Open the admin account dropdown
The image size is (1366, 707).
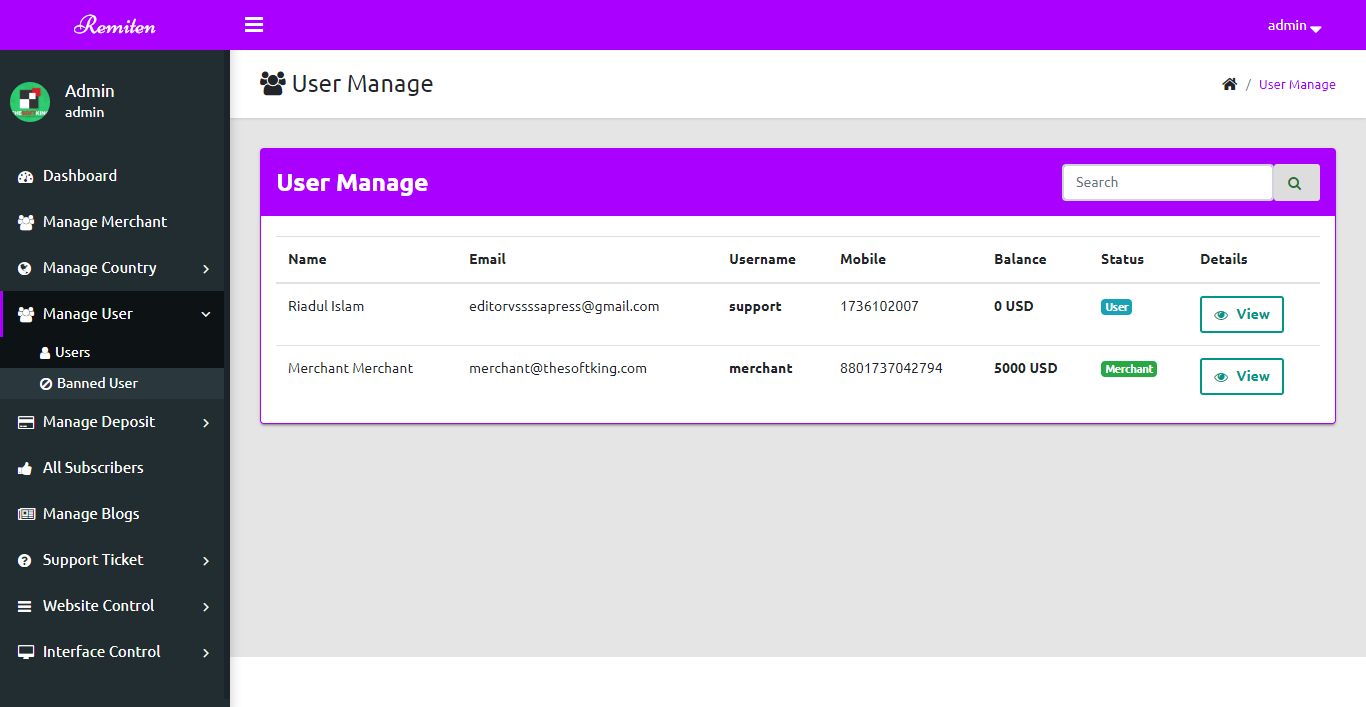click(1294, 26)
